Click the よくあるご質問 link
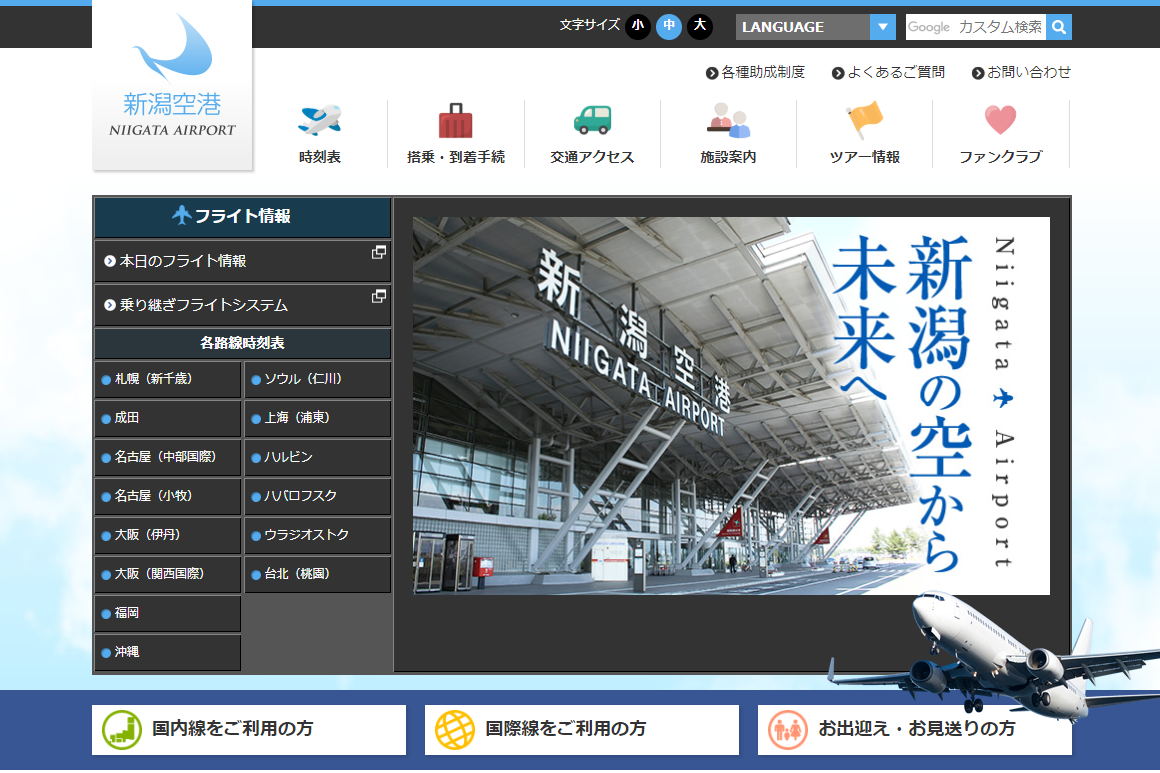This screenshot has height=773, width=1160. tap(895, 72)
